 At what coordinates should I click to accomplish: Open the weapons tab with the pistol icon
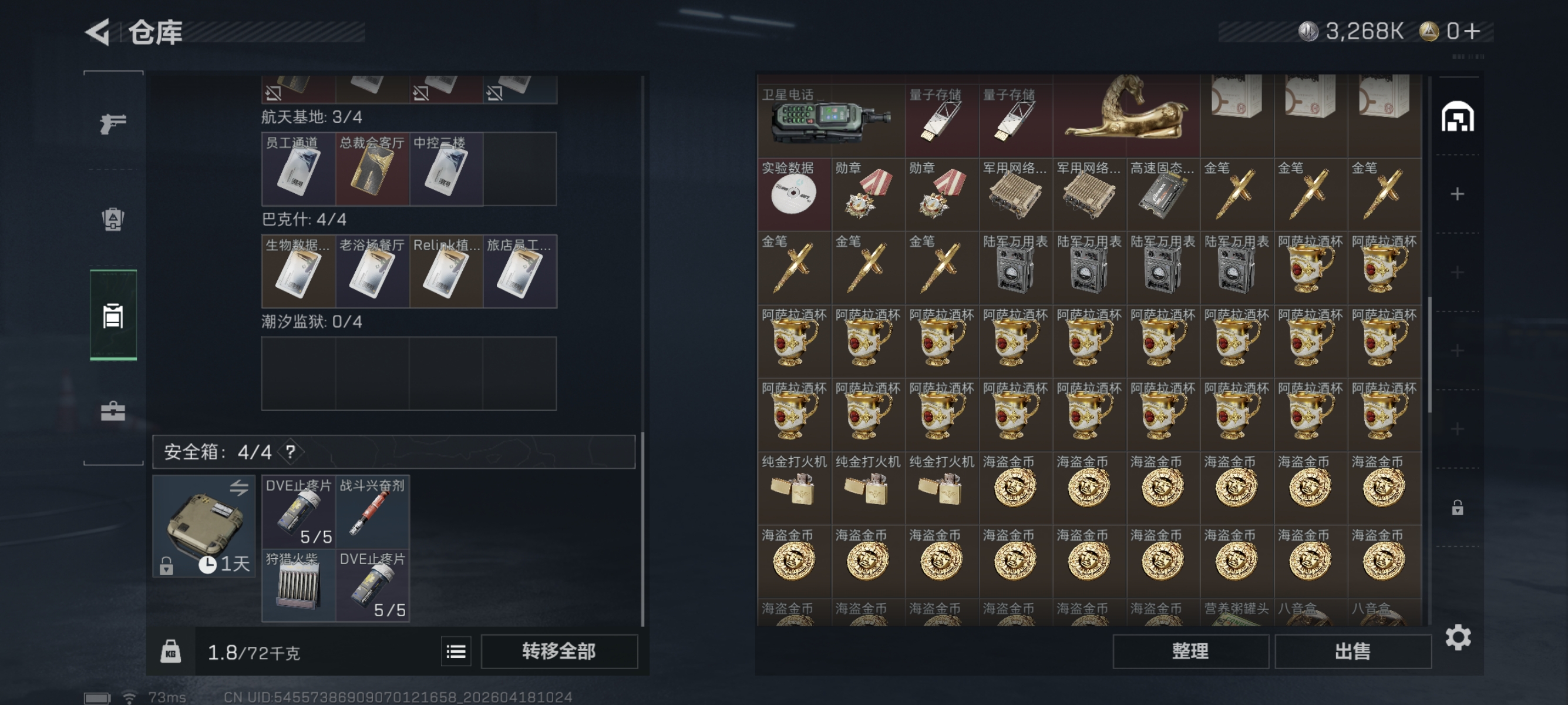113,123
